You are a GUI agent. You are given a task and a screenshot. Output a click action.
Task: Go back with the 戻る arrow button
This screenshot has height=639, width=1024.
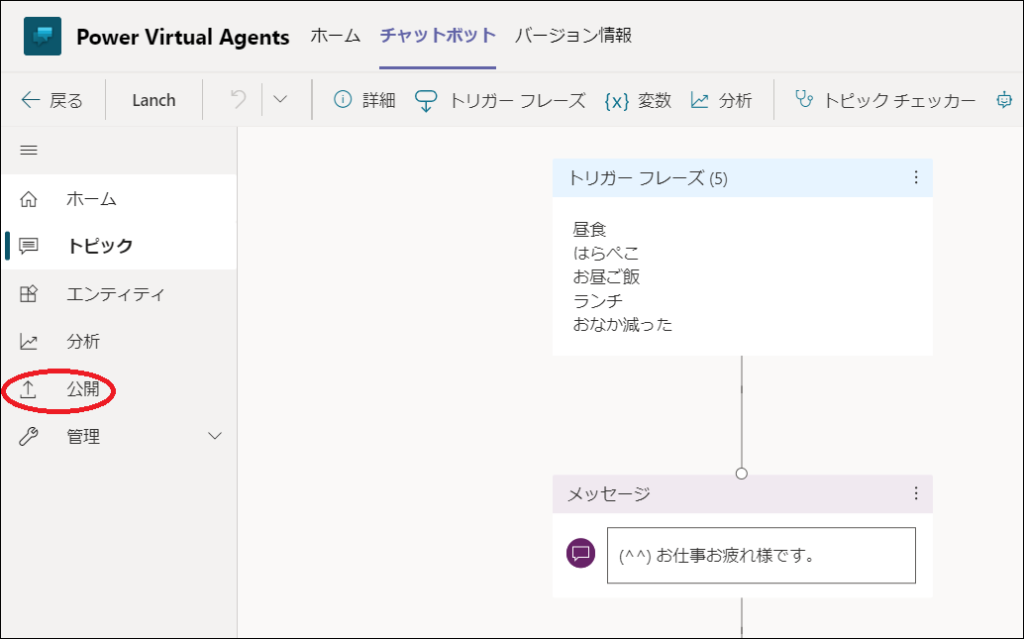52,100
